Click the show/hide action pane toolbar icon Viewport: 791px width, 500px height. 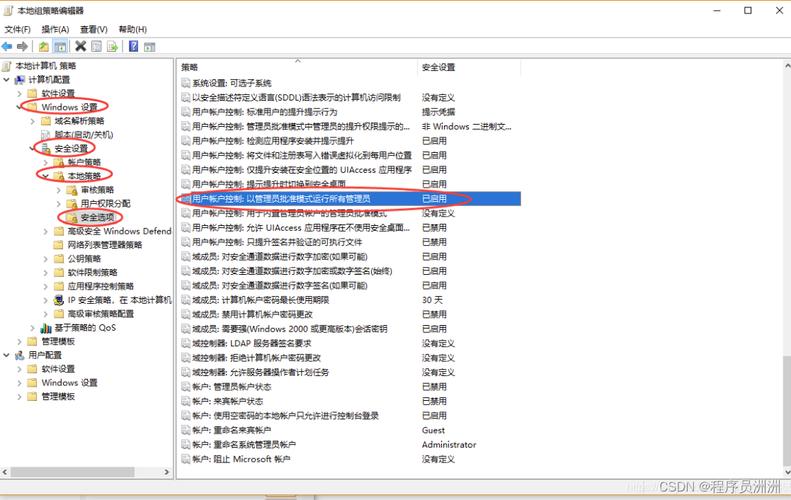coord(149,47)
